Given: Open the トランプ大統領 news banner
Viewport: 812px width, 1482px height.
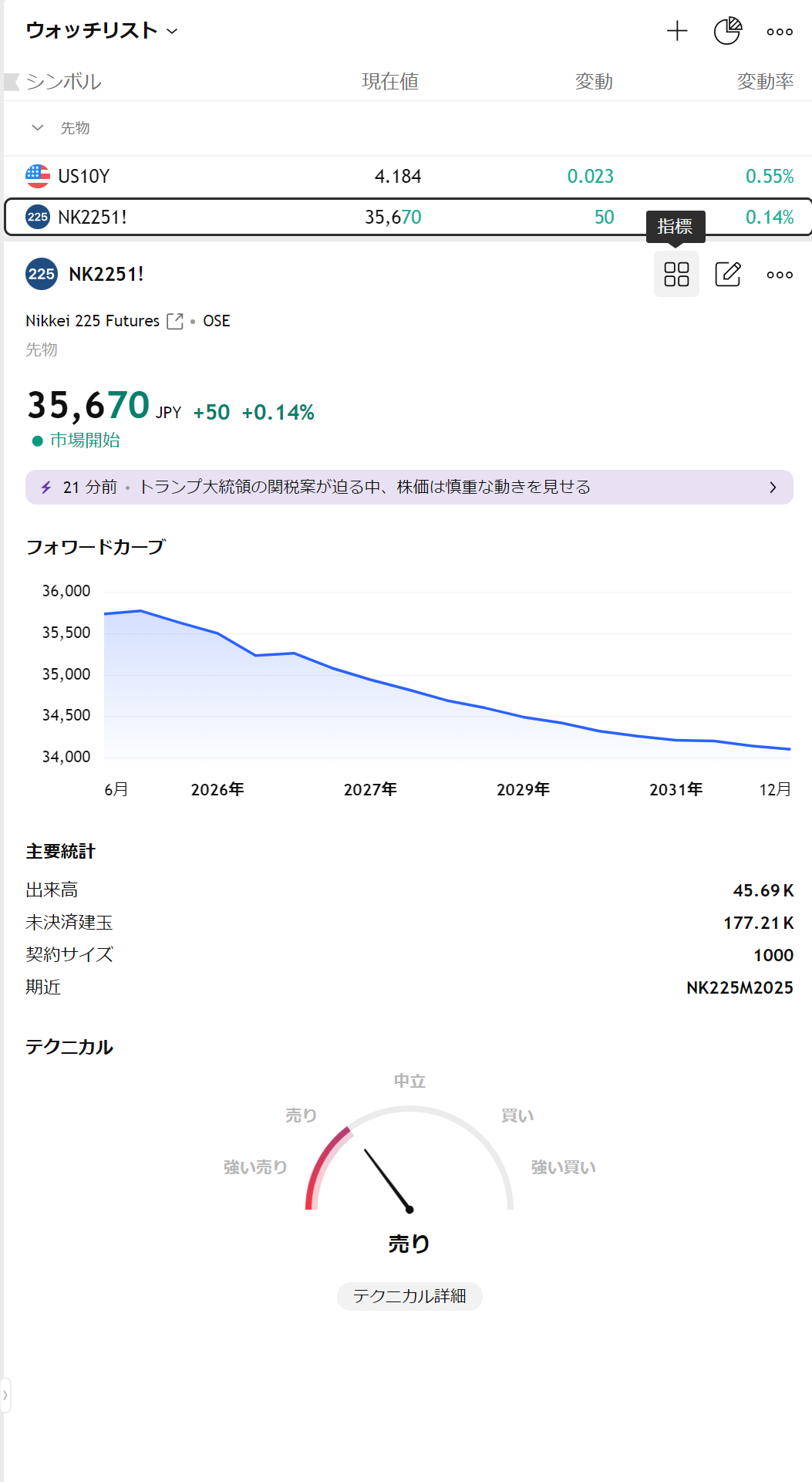Looking at the screenshot, I should coord(409,487).
